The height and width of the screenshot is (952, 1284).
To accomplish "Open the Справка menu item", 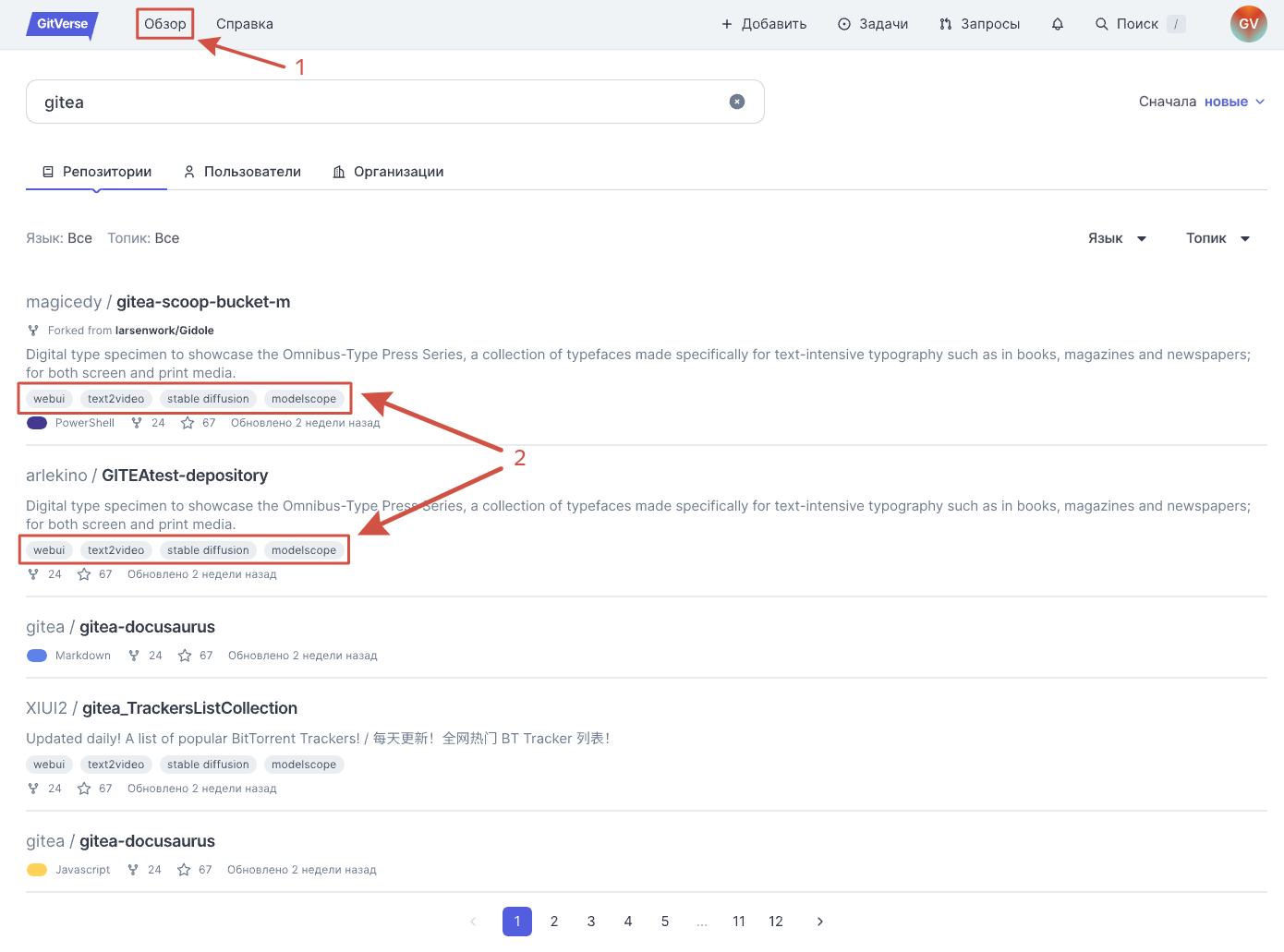I will click(245, 24).
